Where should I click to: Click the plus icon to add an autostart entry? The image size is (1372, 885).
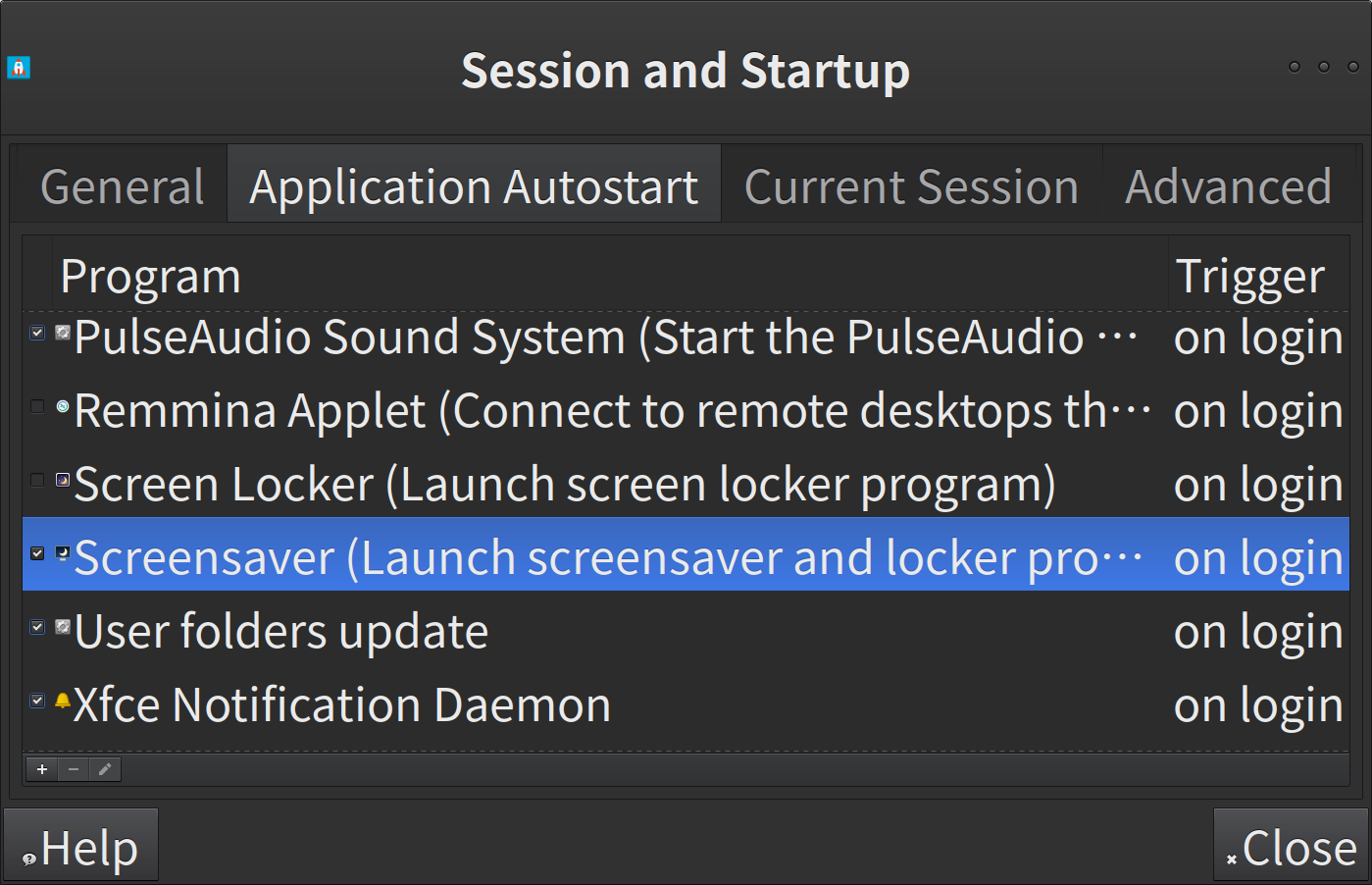pyautogui.click(x=42, y=769)
